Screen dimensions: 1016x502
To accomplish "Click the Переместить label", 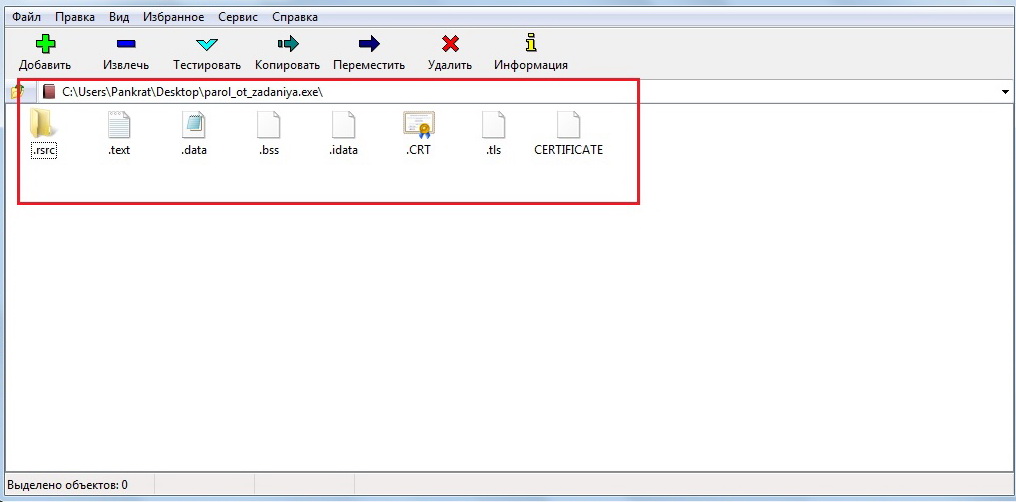I will click(369, 65).
